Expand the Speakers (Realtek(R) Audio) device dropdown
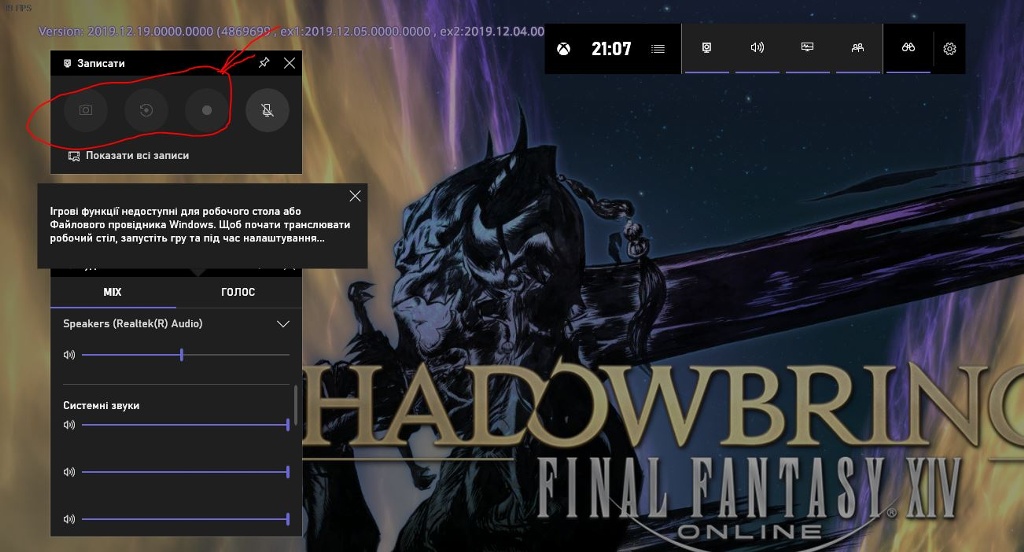 click(x=283, y=324)
